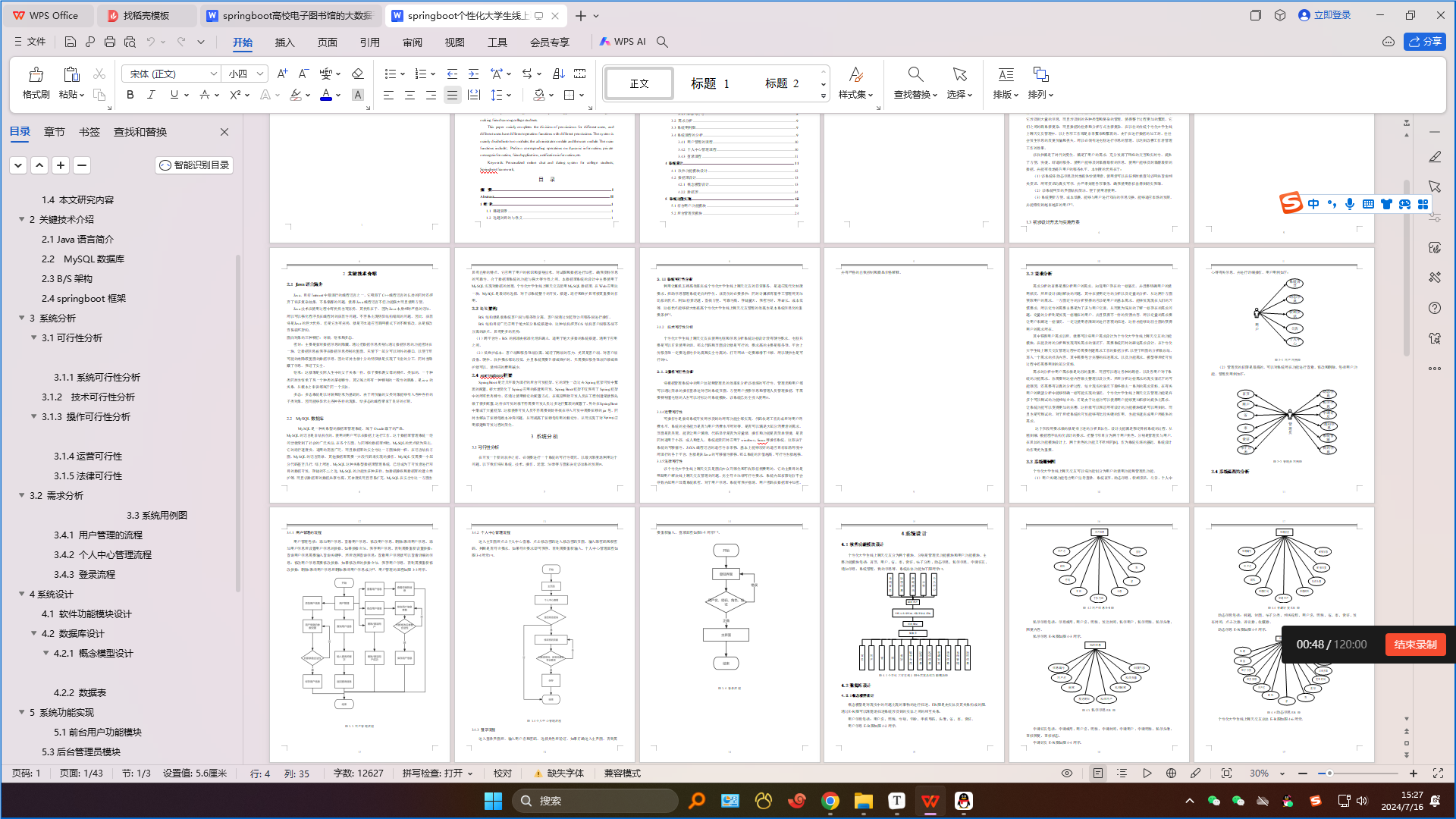Add a heading with the plus icon in outline panel
Screen dimensions: 1456x819
tap(61, 165)
